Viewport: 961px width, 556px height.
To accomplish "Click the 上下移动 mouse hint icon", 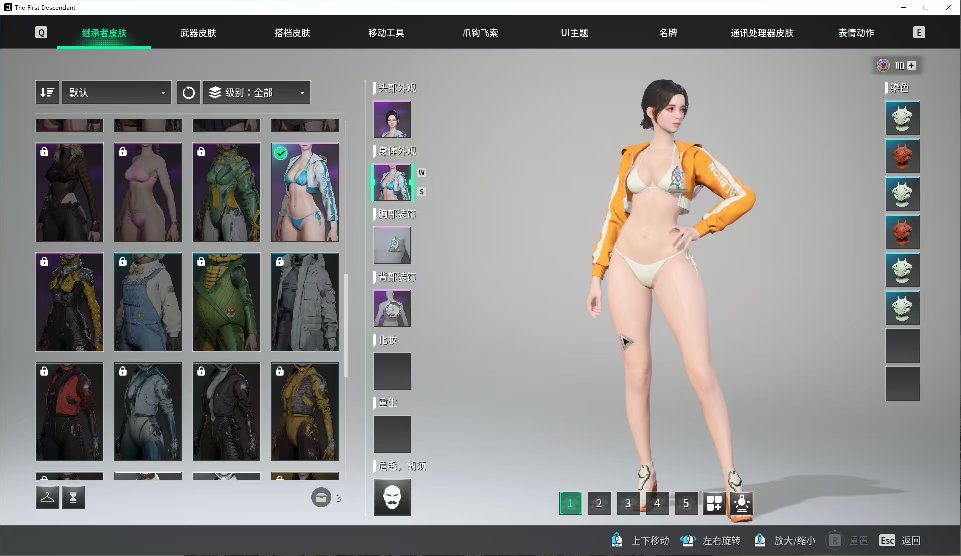I will (617, 539).
